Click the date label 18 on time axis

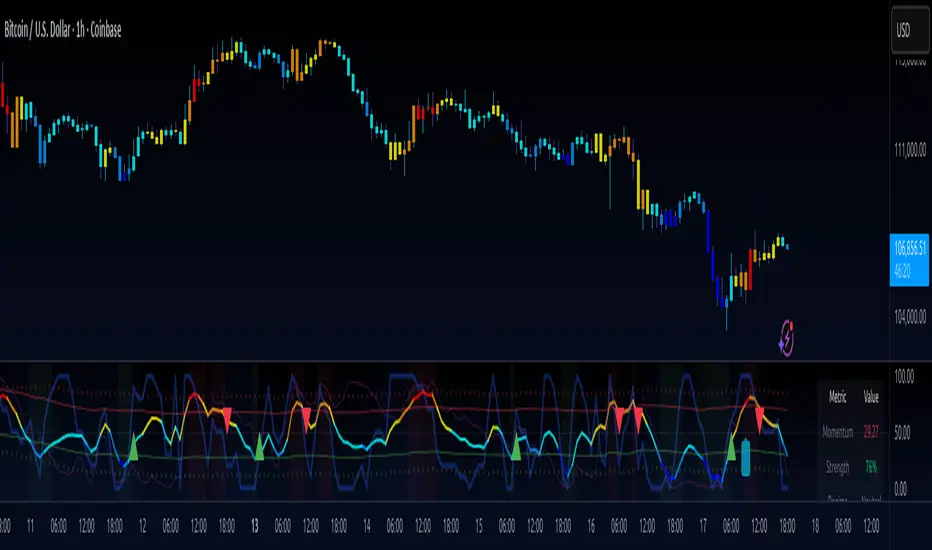point(815,526)
